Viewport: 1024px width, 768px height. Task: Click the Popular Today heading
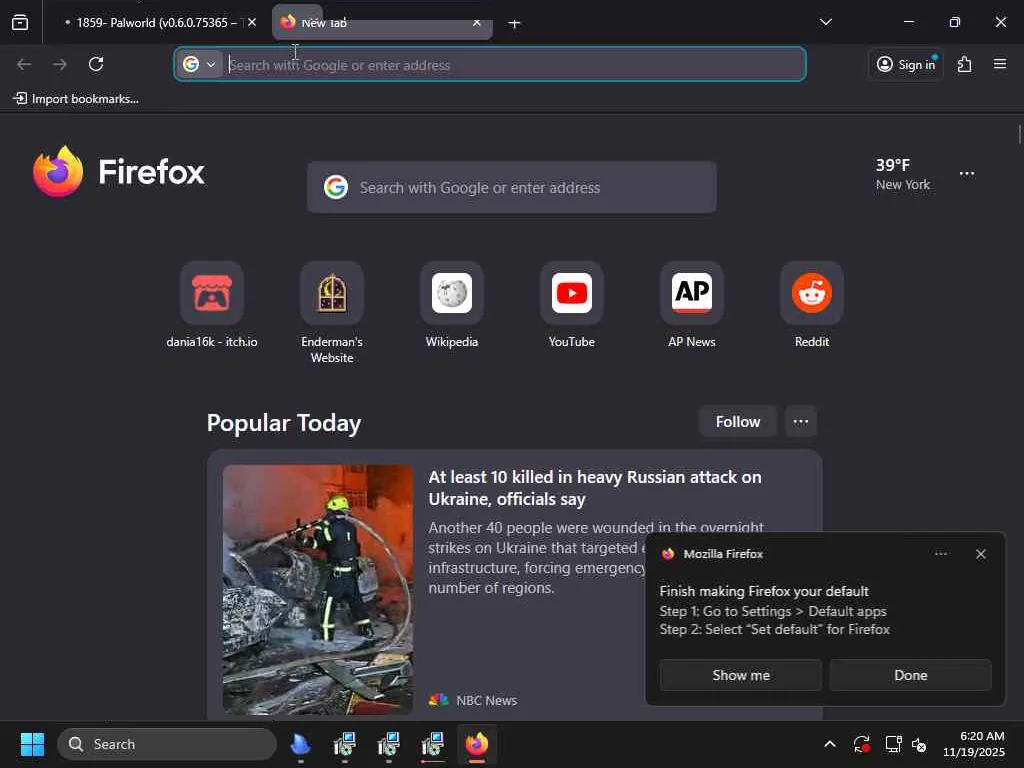[x=283, y=423]
